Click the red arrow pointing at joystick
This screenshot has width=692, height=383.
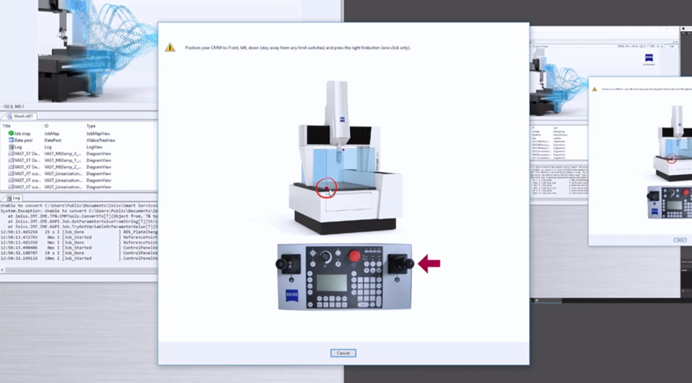[429, 263]
